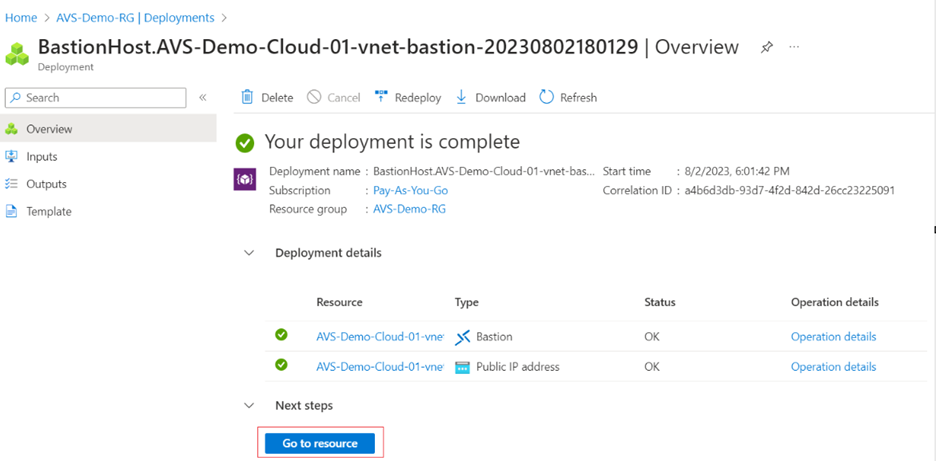Click the Start time value 8/2/2023
The image size is (936, 461).
coord(737,171)
